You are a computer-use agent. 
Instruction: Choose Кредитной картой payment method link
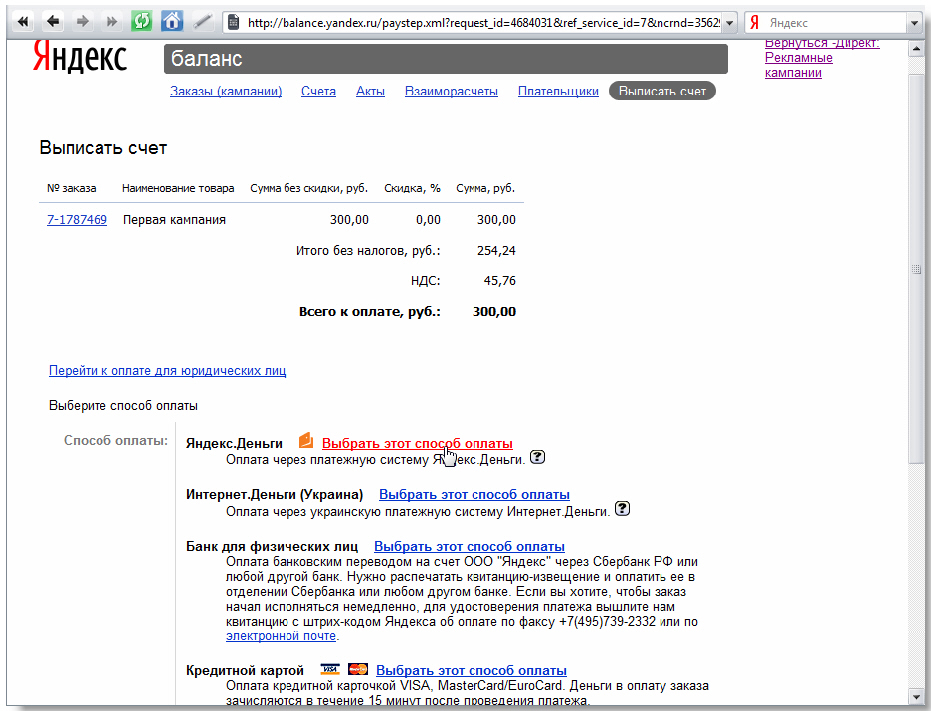471,670
